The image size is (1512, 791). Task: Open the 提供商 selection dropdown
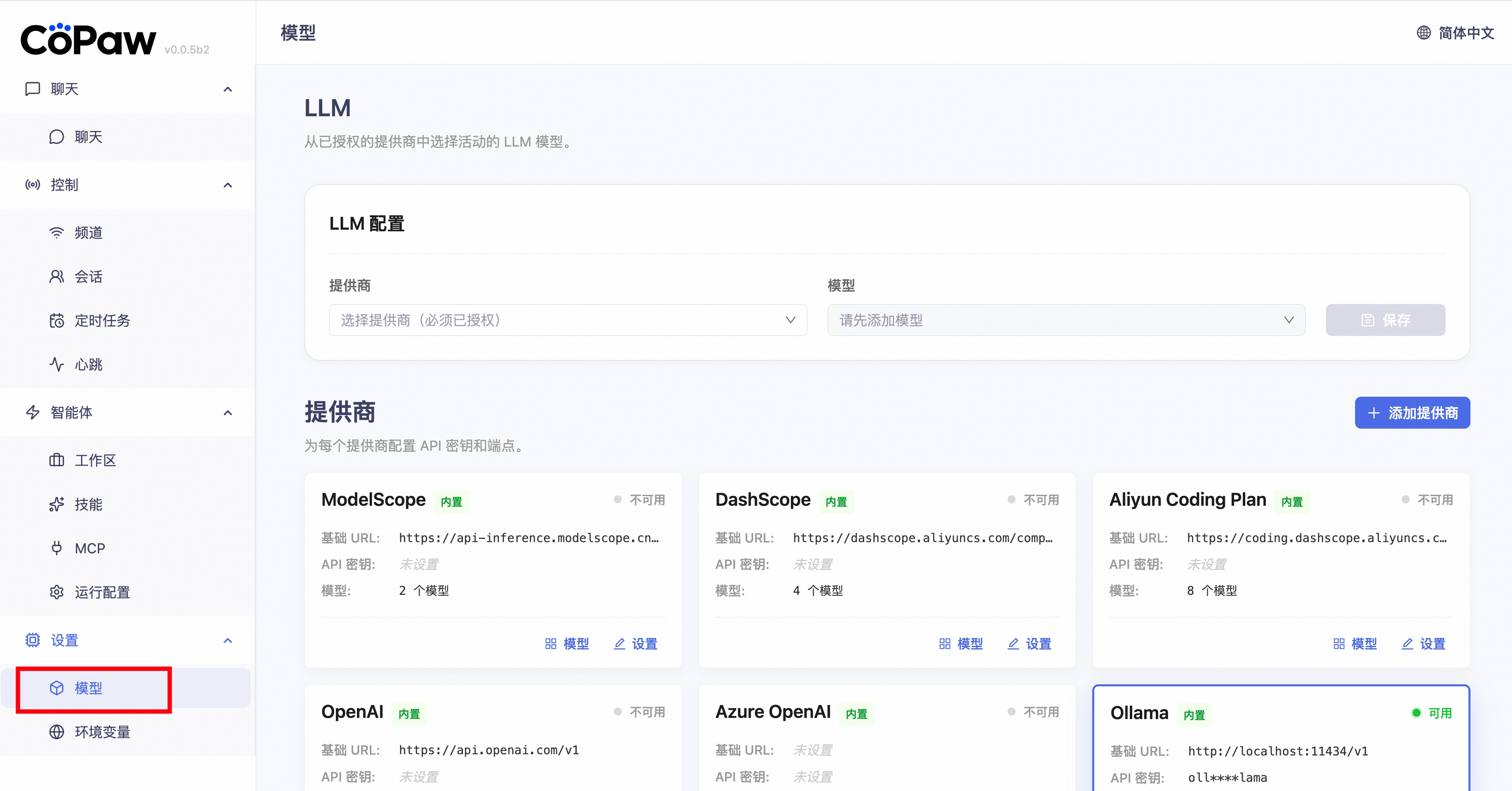point(567,320)
